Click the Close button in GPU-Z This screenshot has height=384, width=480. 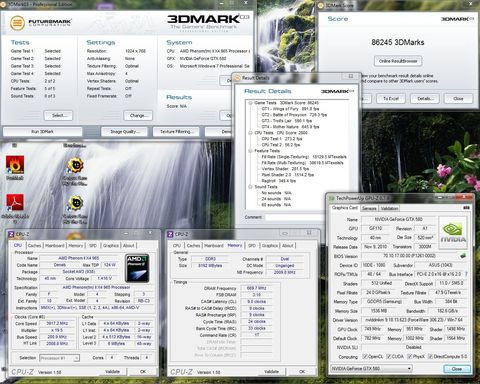pos(457,369)
